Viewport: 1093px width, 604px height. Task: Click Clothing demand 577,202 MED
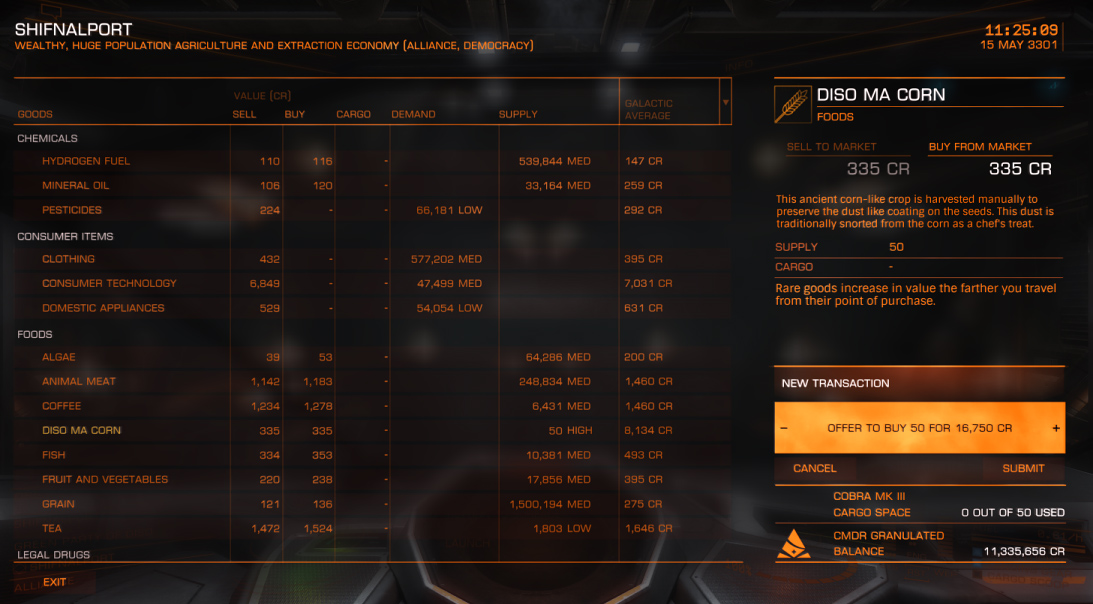pyautogui.click(x=446, y=259)
